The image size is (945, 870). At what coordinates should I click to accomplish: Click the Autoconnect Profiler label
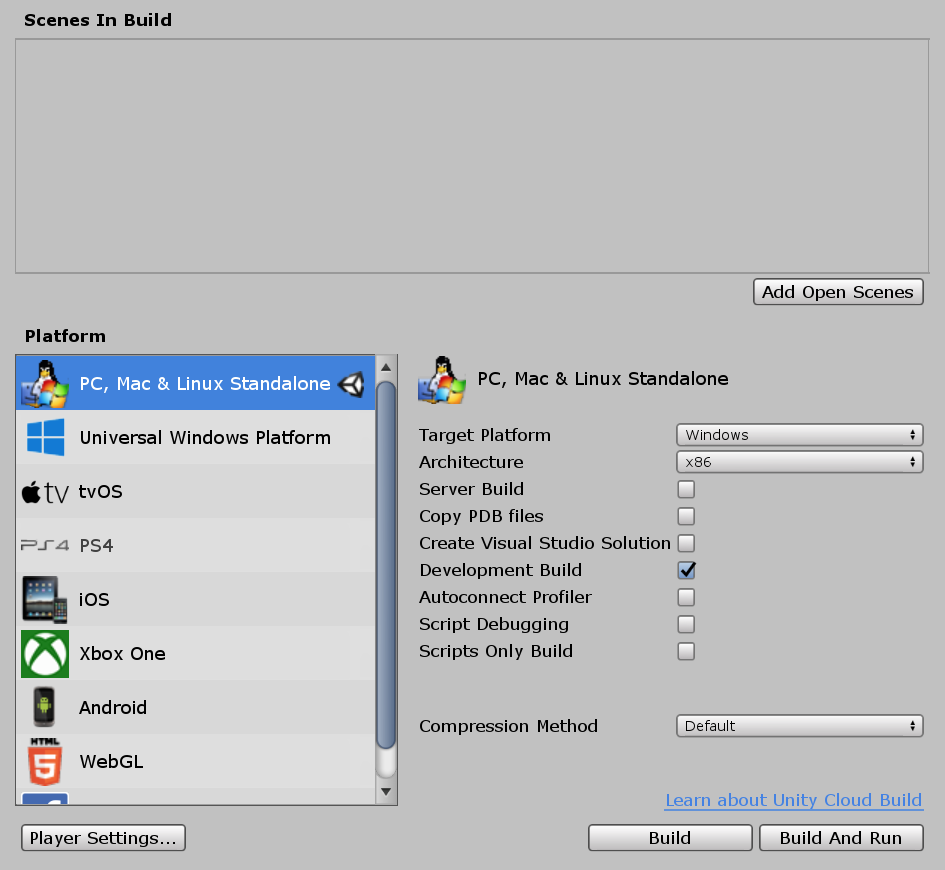506,597
